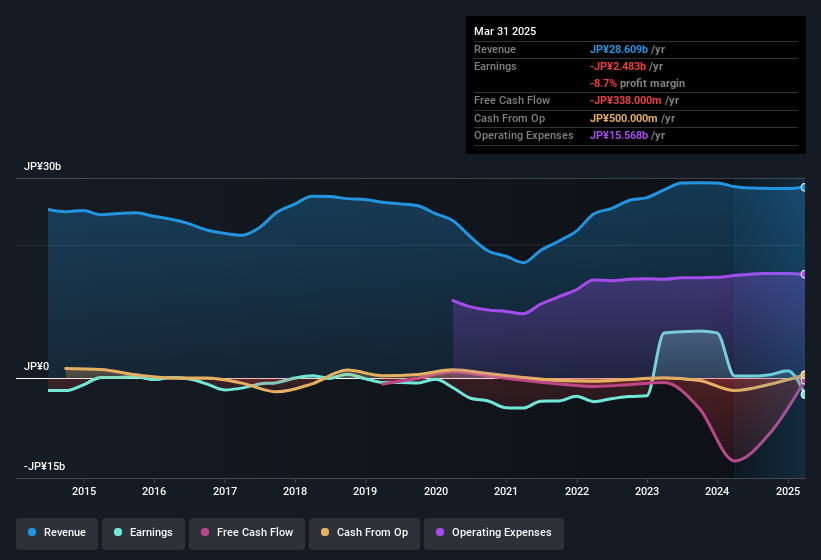
Task: Click the 2015 x-axis label
Action: [x=84, y=491]
